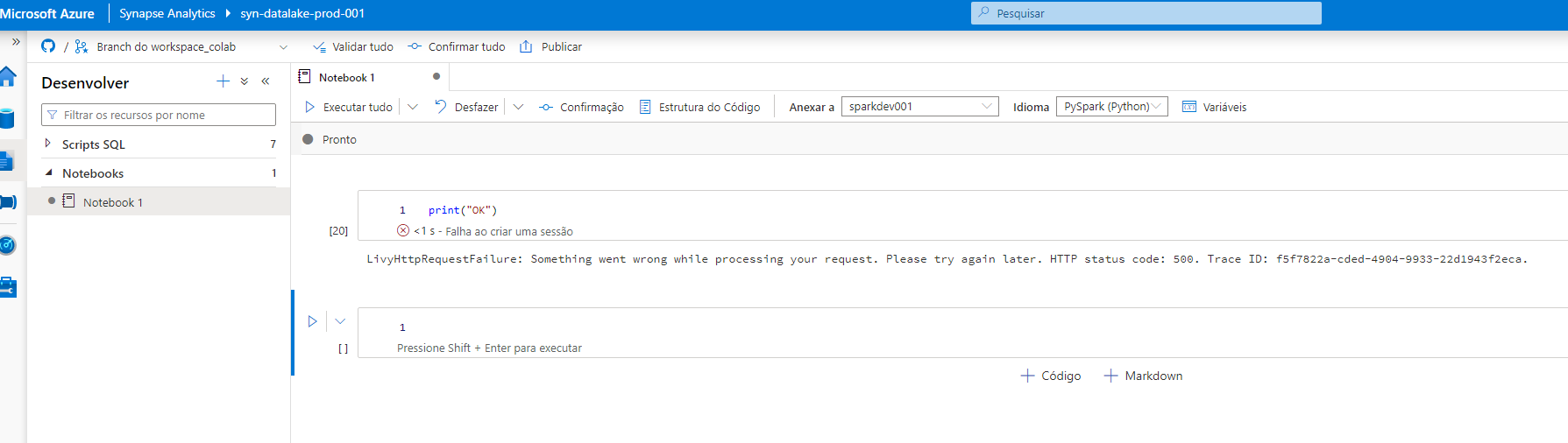Open Variáveis panel
1568x443 pixels.
point(1214,107)
